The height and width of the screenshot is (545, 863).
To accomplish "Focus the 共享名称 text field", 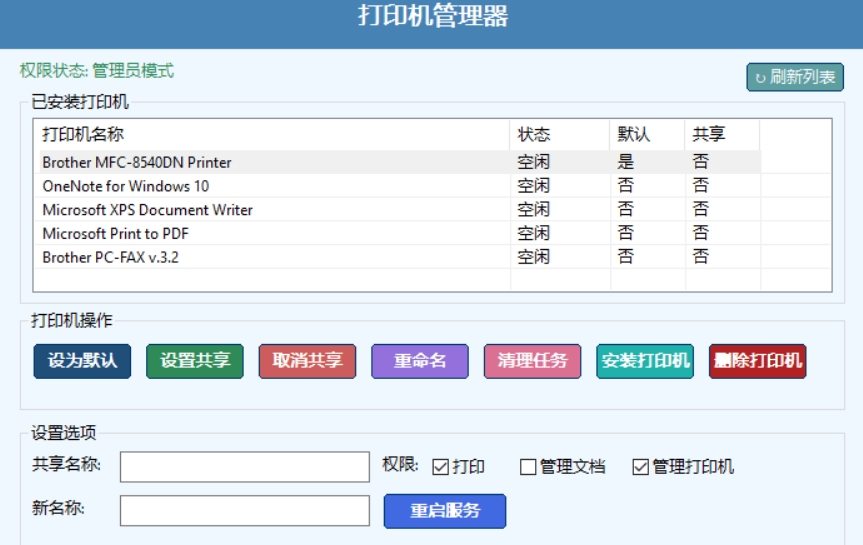I will (x=245, y=466).
